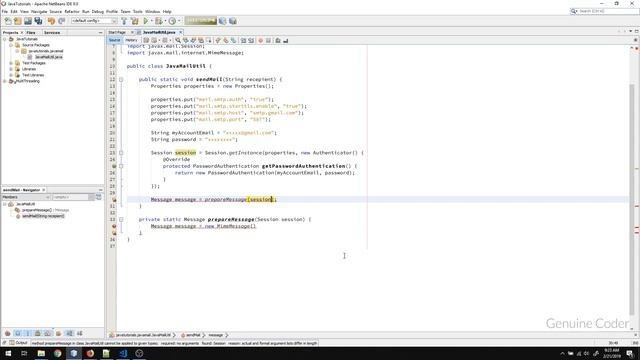640x360 pixels.
Task: Click the sendMail breadcrumb below the editor
Action: (193, 335)
